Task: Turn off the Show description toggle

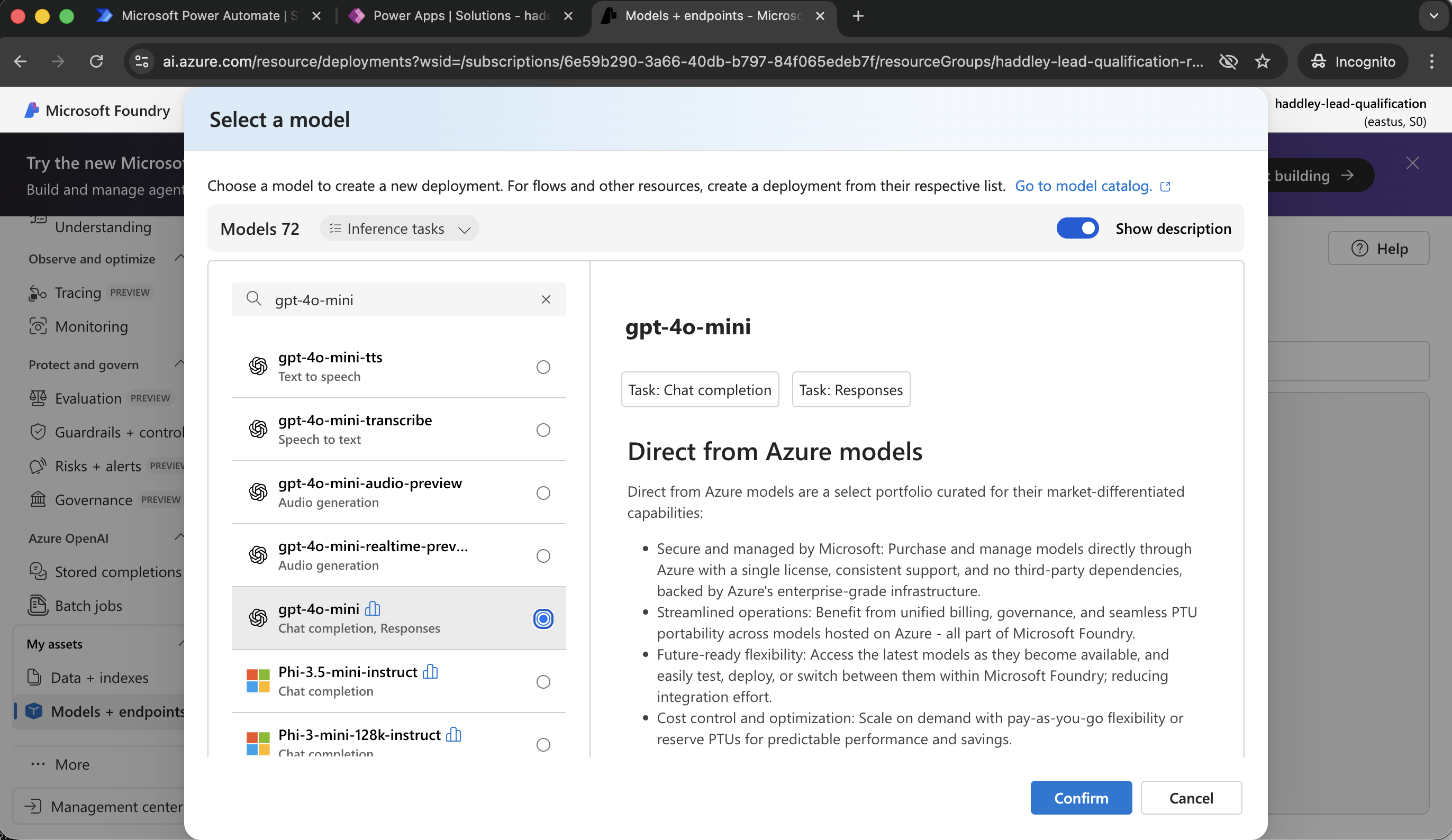Action: click(1077, 228)
